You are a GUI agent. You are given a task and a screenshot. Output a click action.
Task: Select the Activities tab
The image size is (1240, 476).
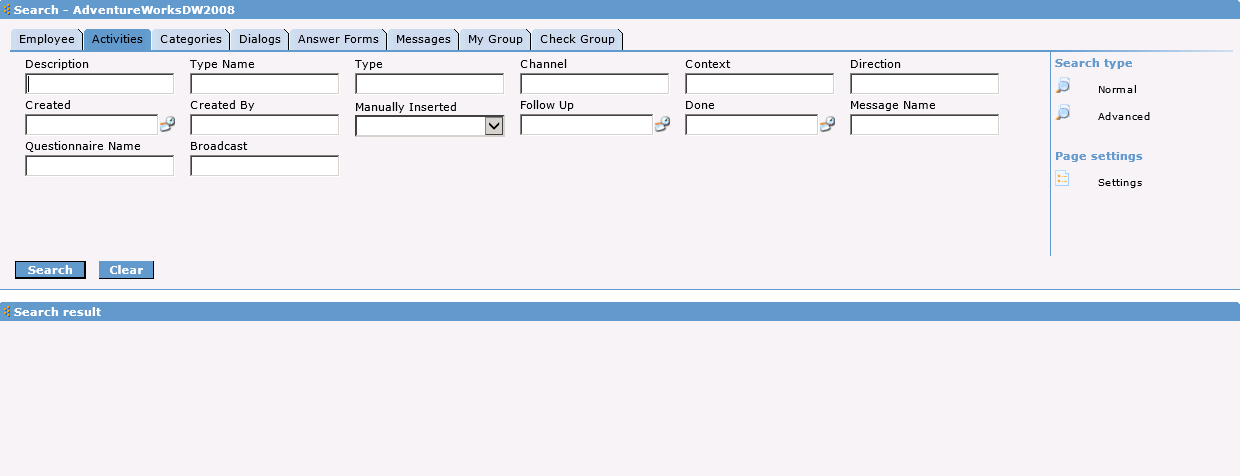[117, 39]
